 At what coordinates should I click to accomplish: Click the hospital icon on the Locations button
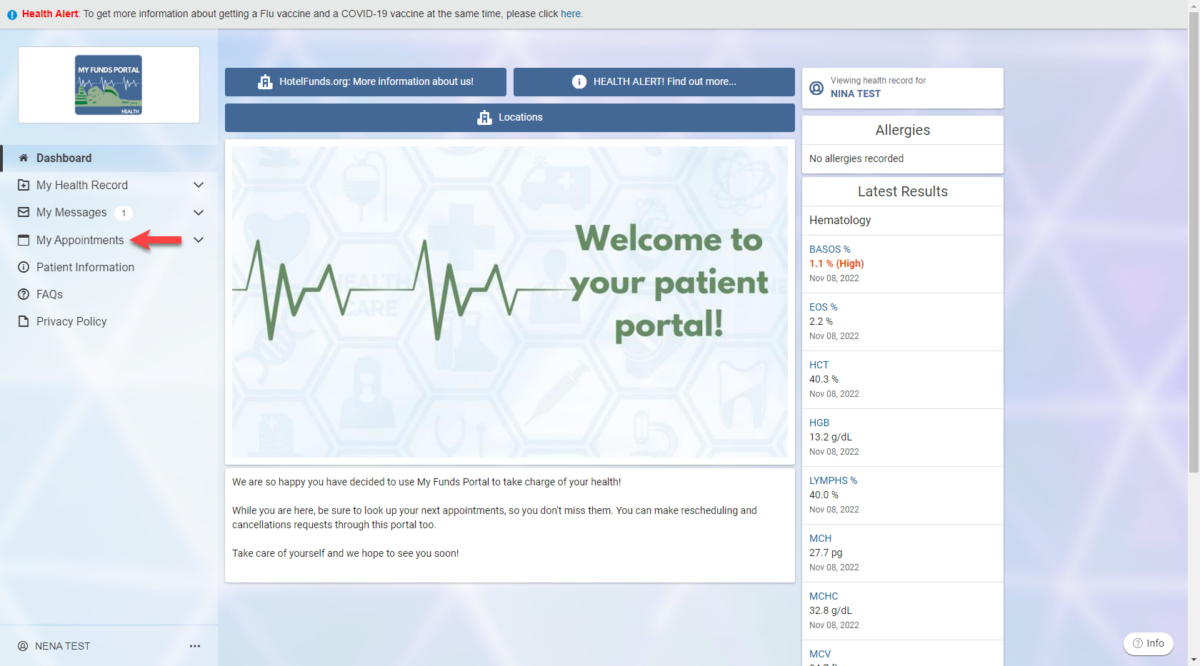tap(485, 117)
